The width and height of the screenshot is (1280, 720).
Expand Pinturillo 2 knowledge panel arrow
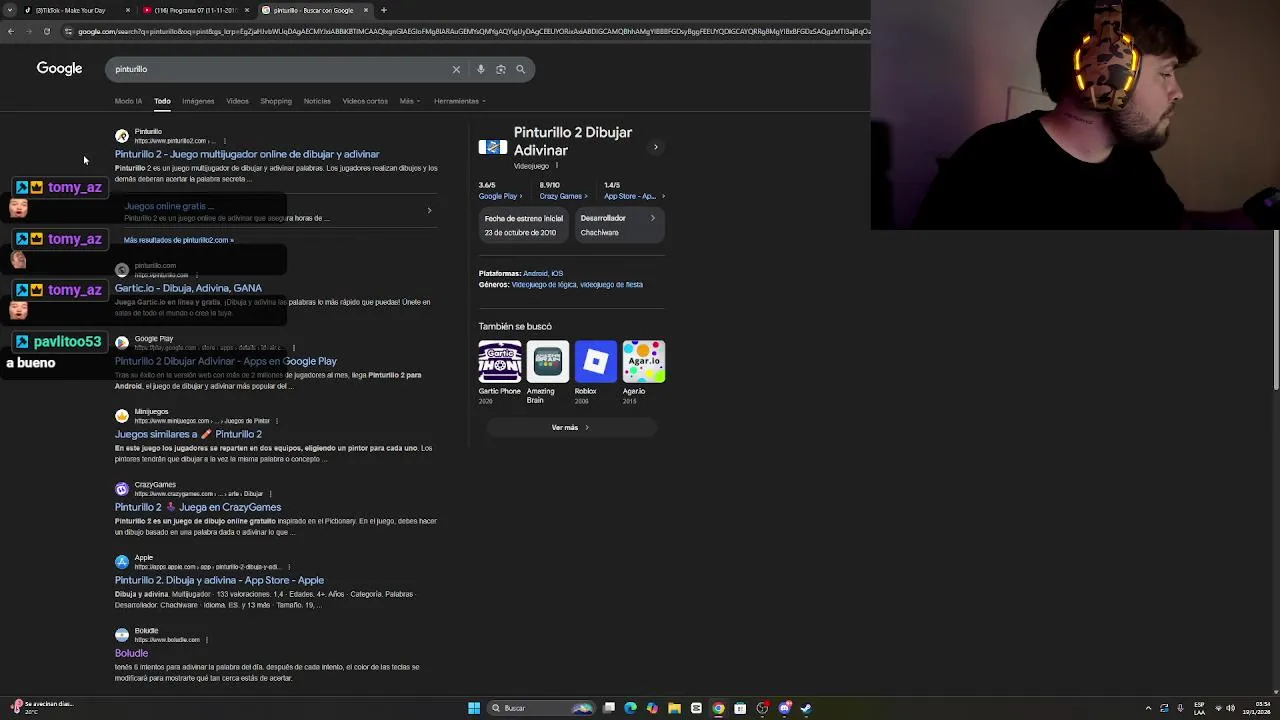click(x=656, y=147)
